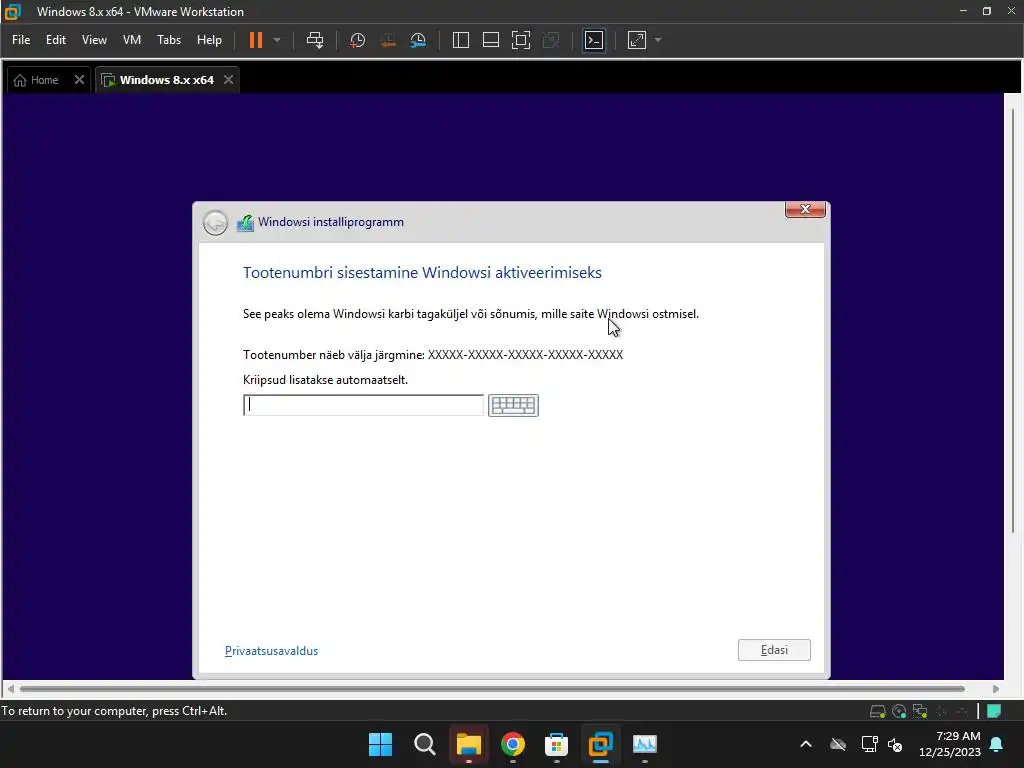Expand the stretch display dropdown arrow
Screen dimensions: 1024x768
point(658,40)
